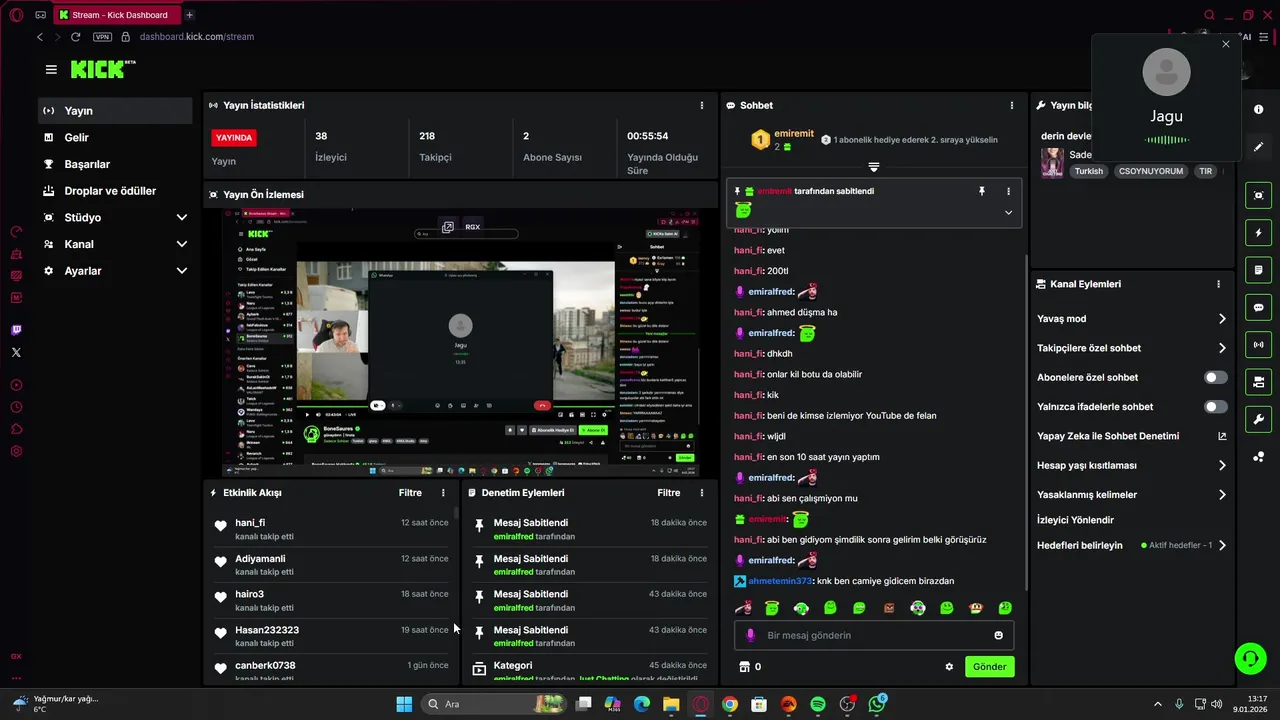Open Takipçilere özel sohbet arrow

(1222, 348)
